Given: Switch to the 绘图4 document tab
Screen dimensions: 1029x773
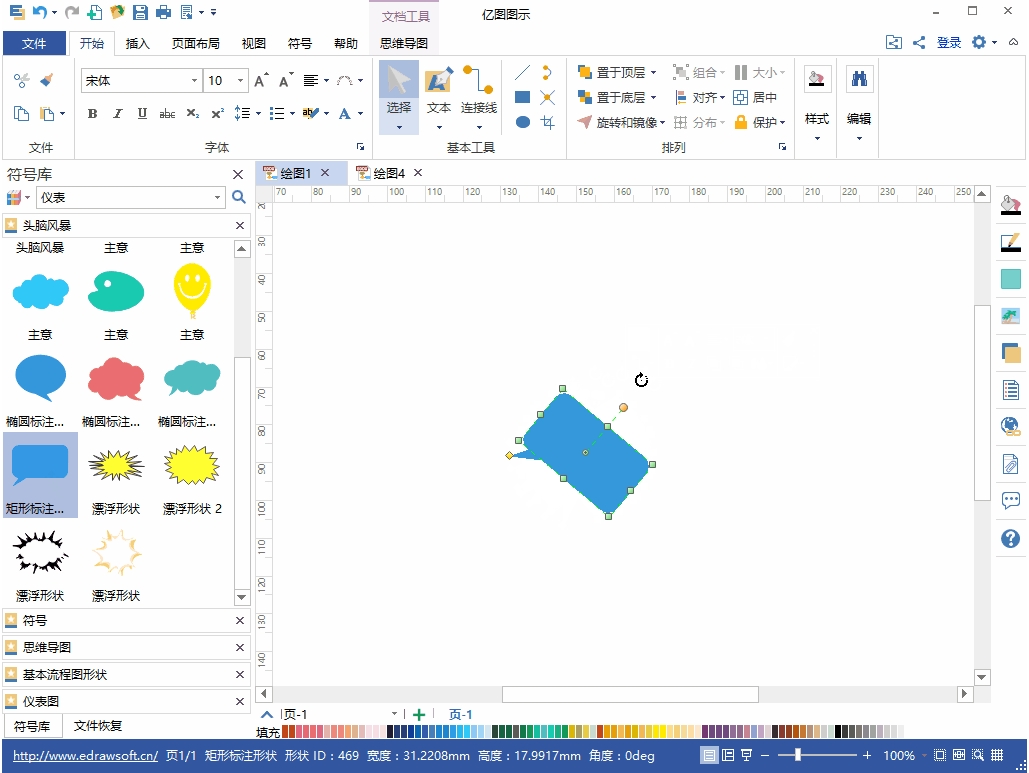Looking at the screenshot, I should 389,173.
